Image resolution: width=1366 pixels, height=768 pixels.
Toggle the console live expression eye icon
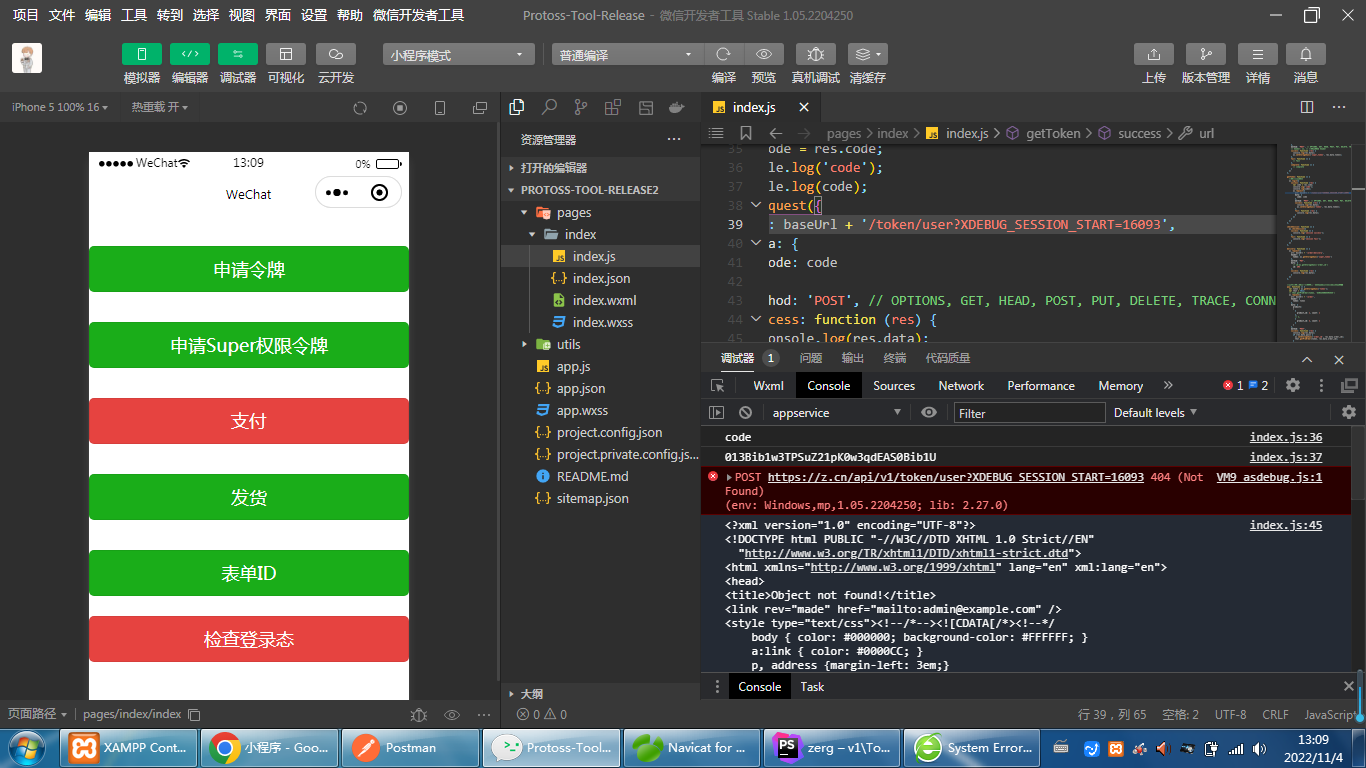[x=929, y=412]
